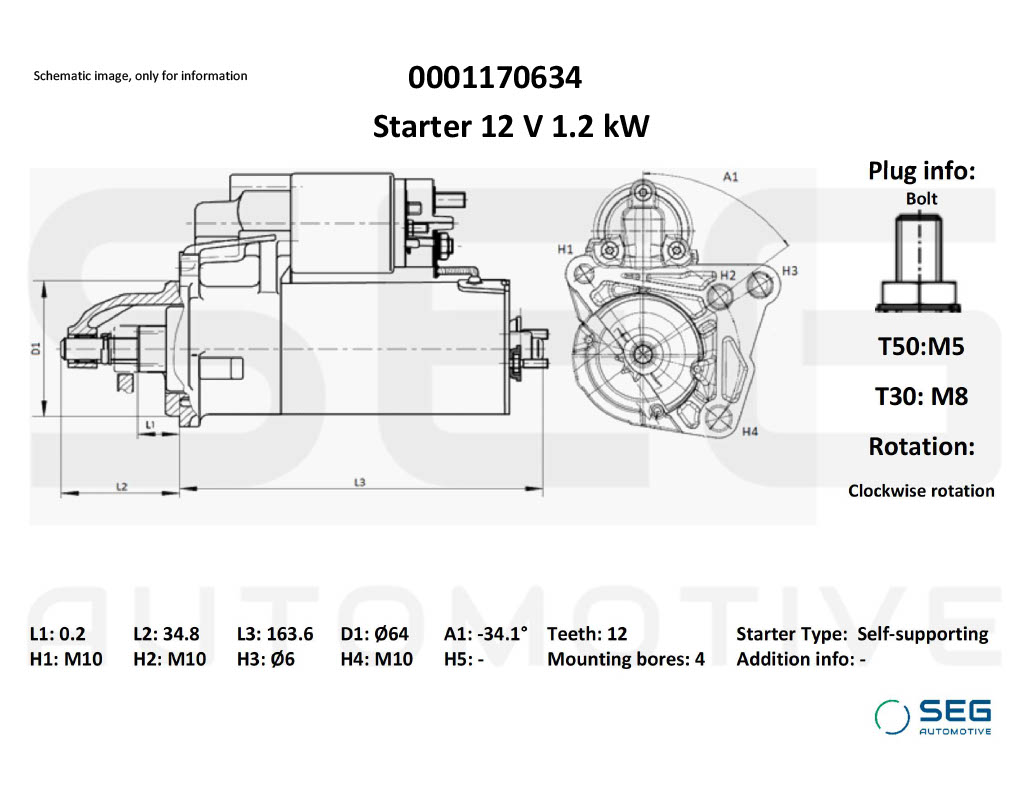
Task: Click the L3: 163.6 dimension value
Action: [x=275, y=634]
